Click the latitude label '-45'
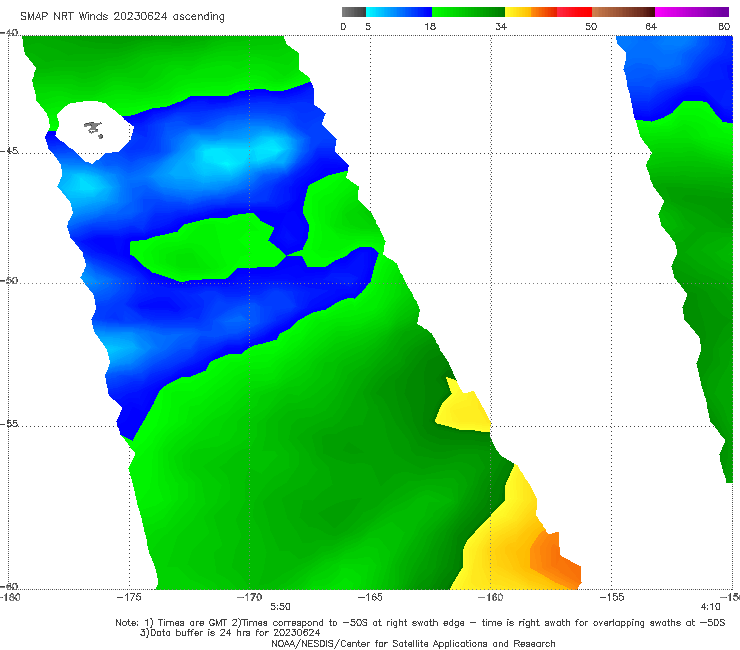 (9, 151)
